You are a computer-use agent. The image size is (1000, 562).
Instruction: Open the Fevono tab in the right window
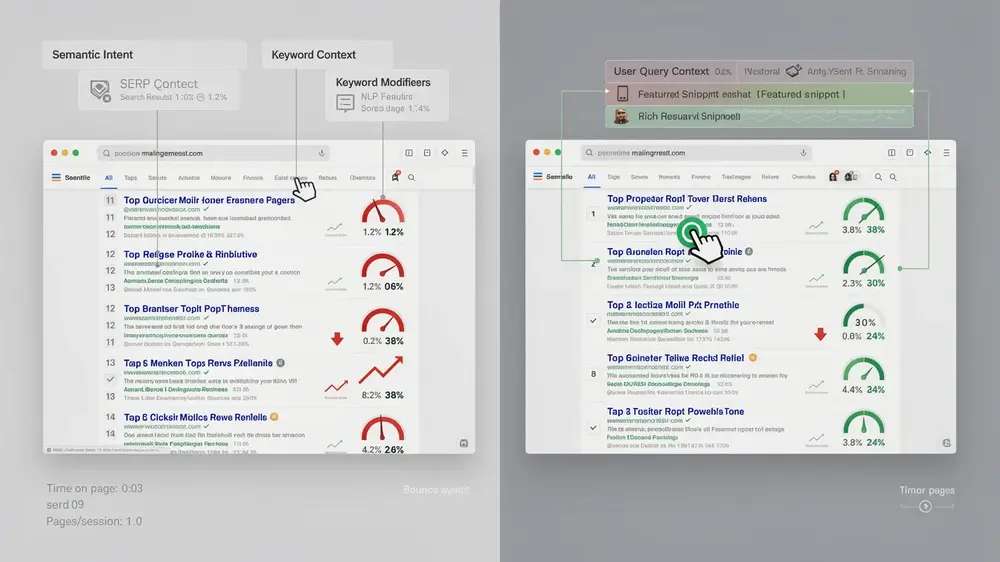coord(700,177)
